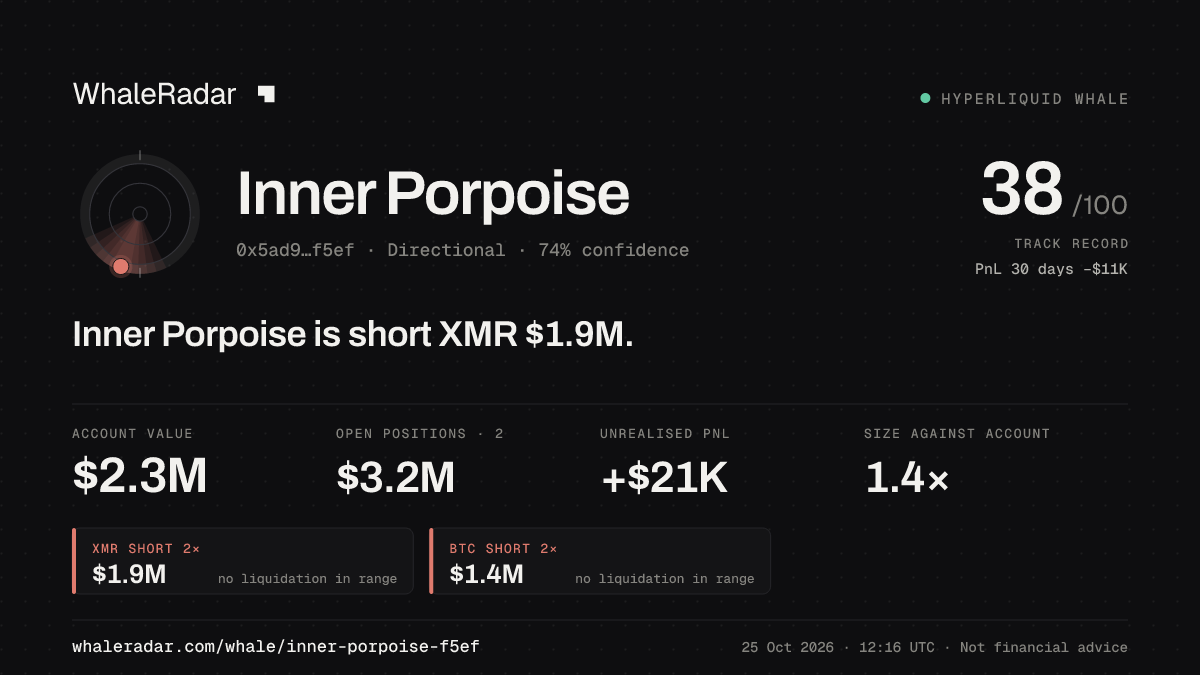The width and height of the screenshot is (1200, 675).
Task: Click the $3.2M open positions value
Action: pyautogui.click(x=396, y=477)
